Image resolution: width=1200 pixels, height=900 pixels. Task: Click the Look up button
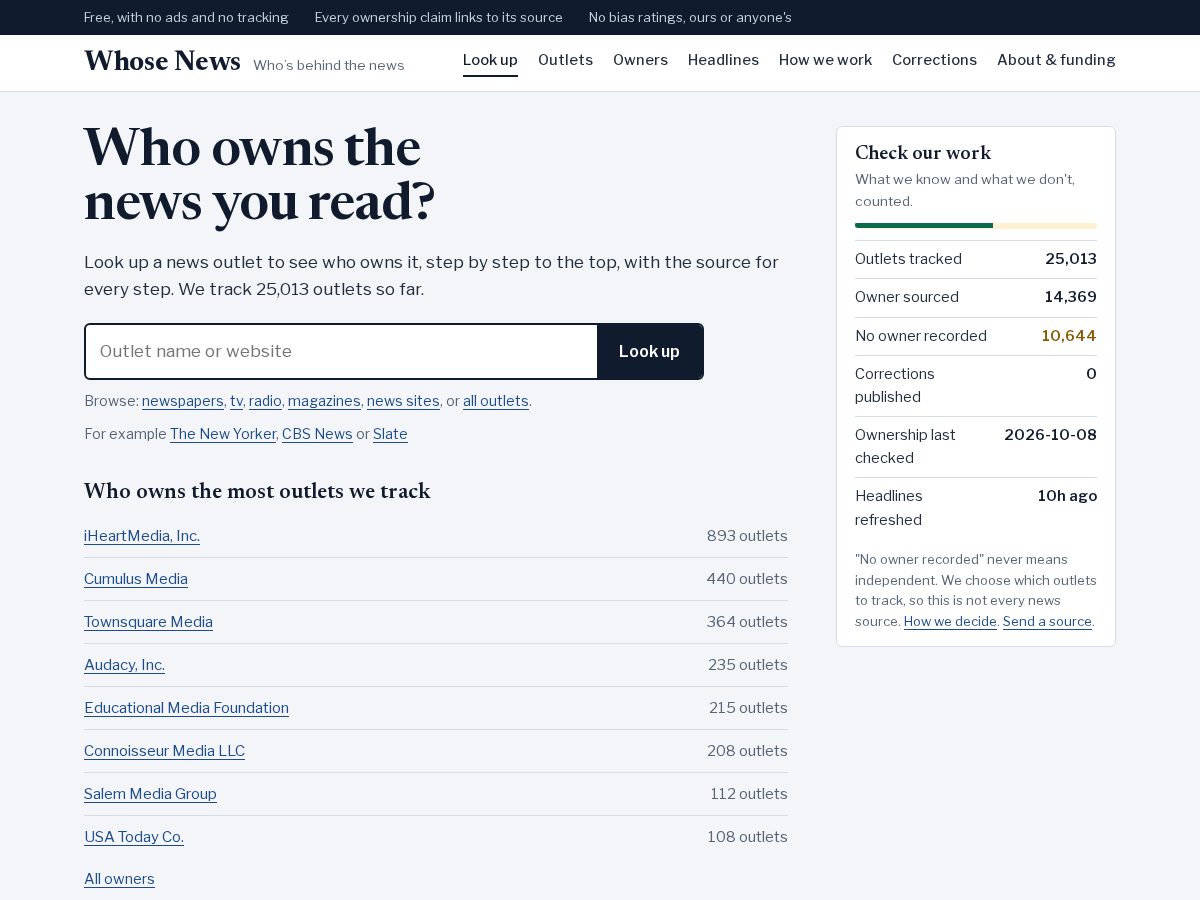point(649,351)
